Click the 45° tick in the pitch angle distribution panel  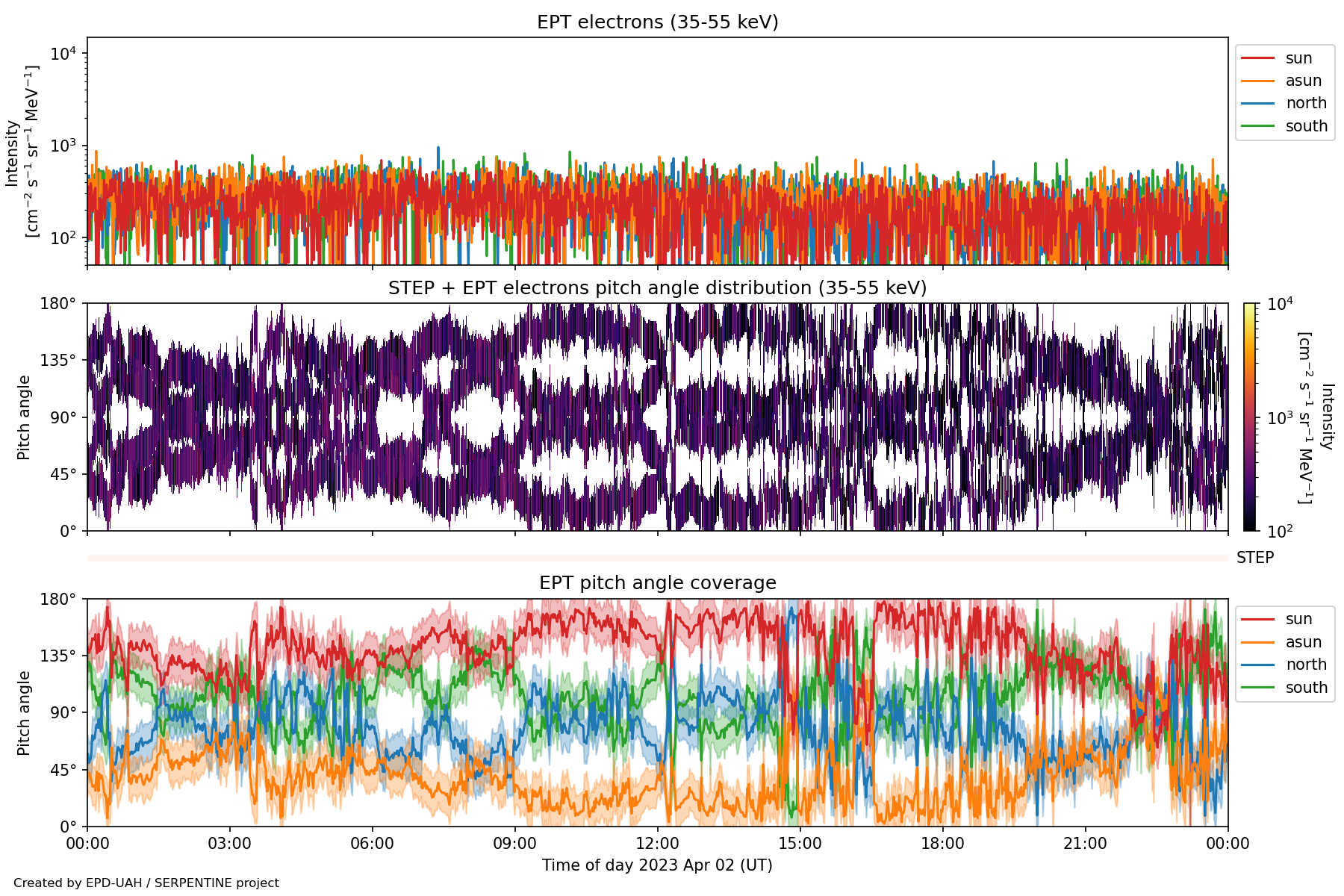click(63, 474)
